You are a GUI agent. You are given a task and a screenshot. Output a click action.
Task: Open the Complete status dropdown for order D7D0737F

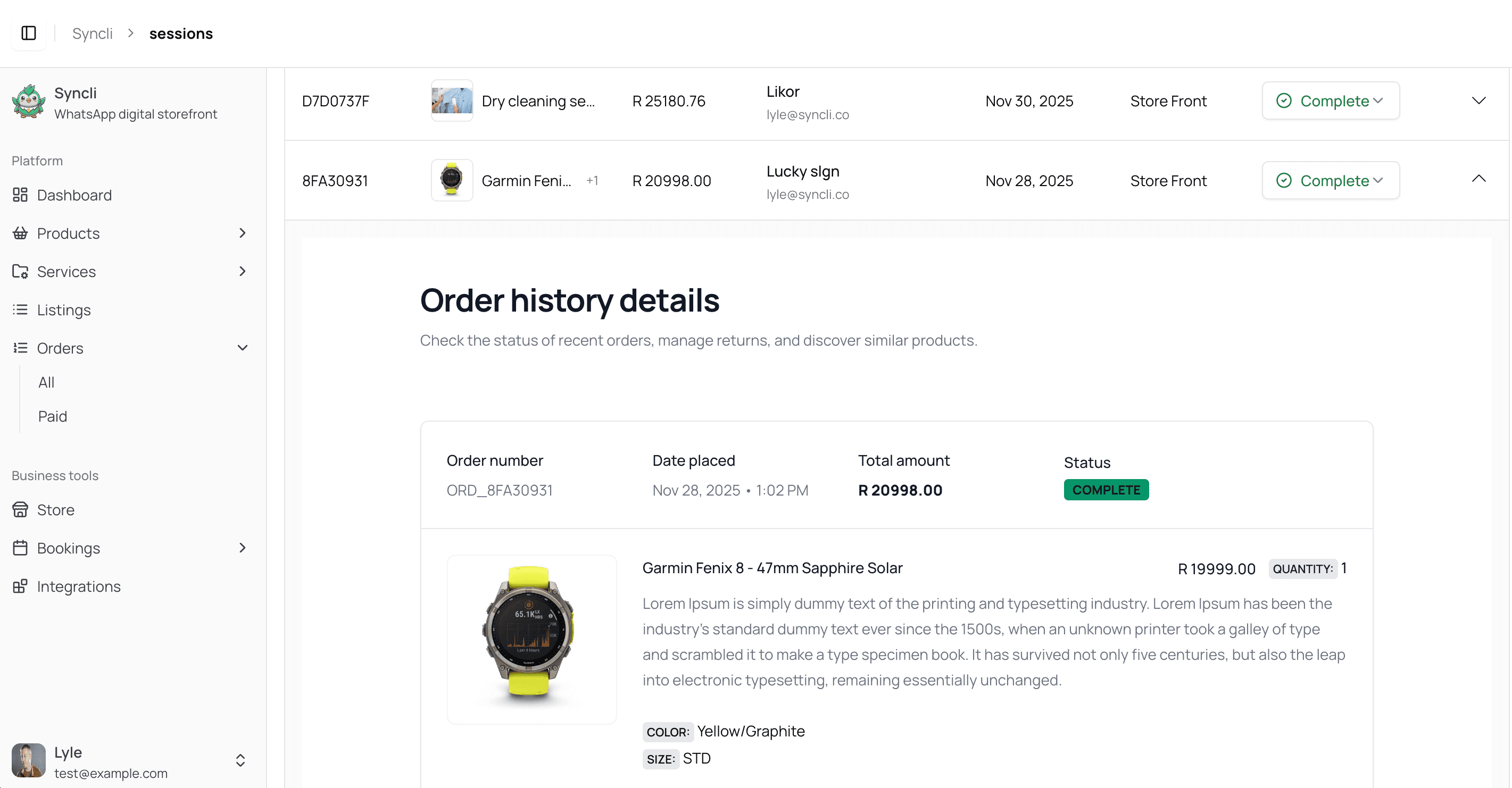(1330, 100)
